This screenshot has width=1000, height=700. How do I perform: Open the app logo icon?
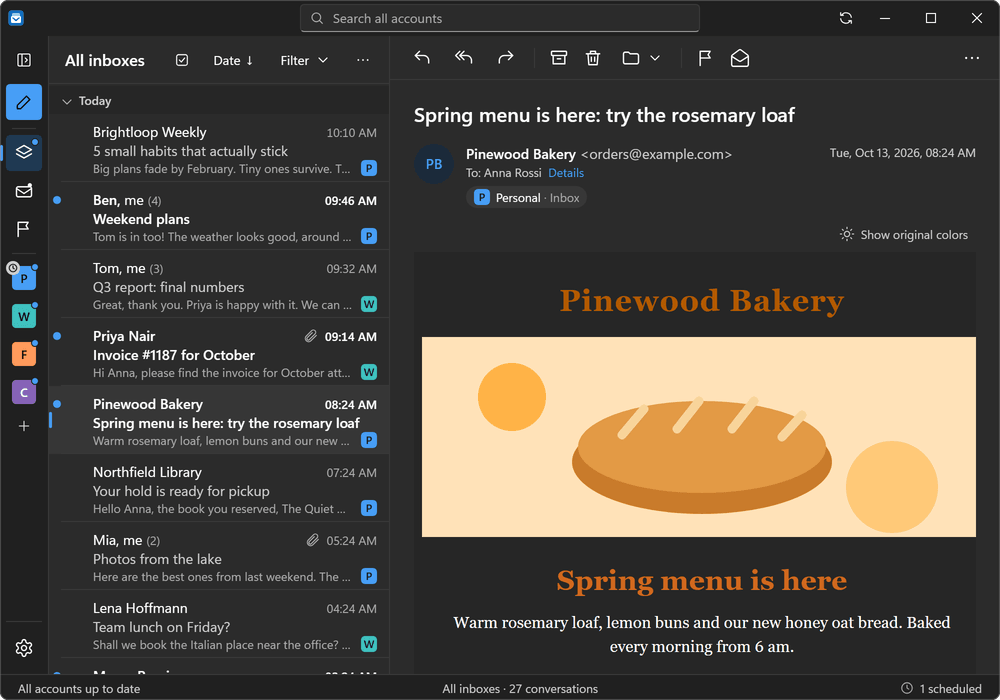(16, 18)
